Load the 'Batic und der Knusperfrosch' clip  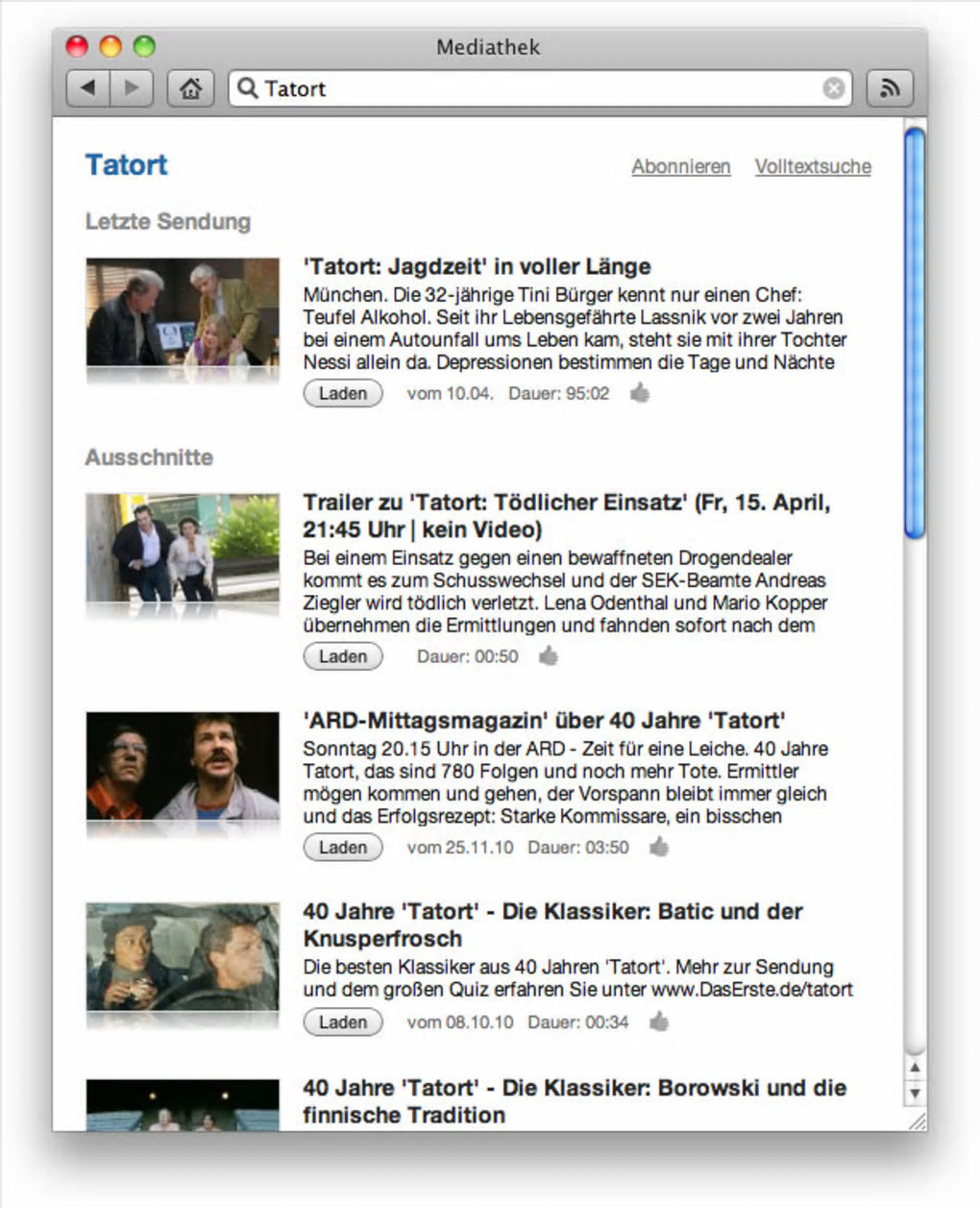[343, 1023]
